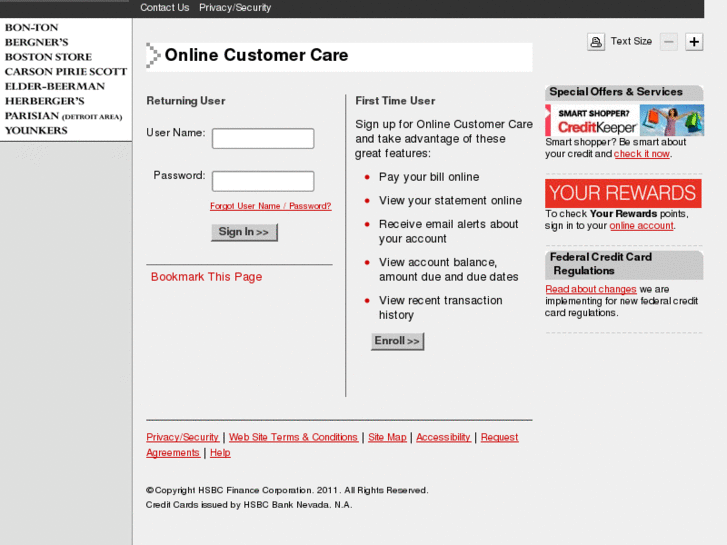This screenshot has height=545, width=727.
Task: Increase text size with plus button
Action: click(694, 42)
